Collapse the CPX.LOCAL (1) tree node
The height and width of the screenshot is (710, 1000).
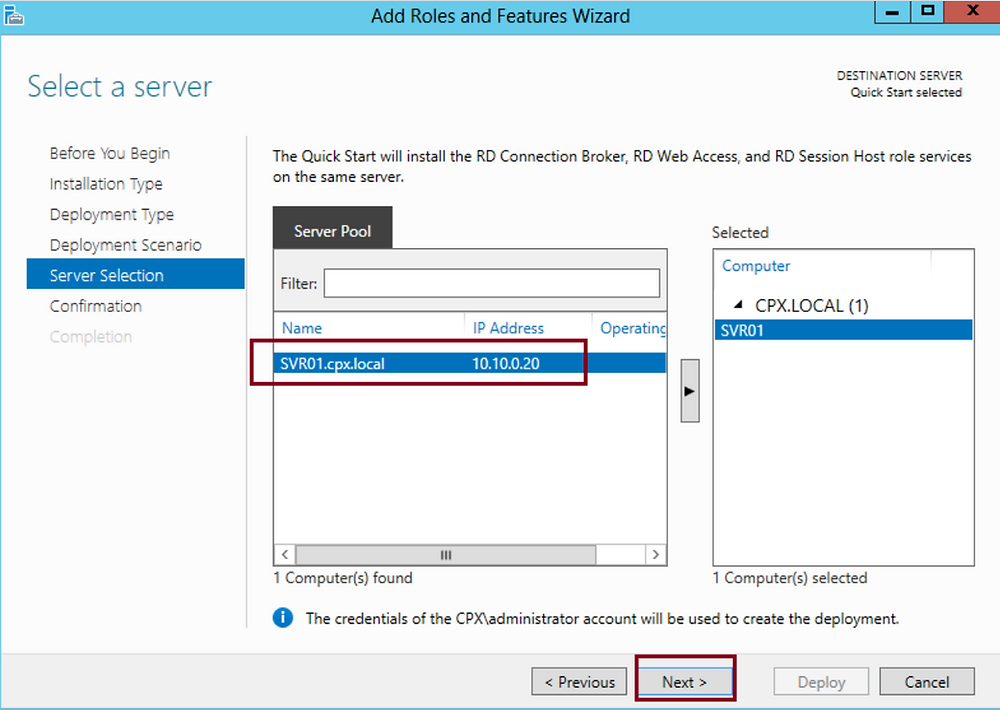coord(738,305)
